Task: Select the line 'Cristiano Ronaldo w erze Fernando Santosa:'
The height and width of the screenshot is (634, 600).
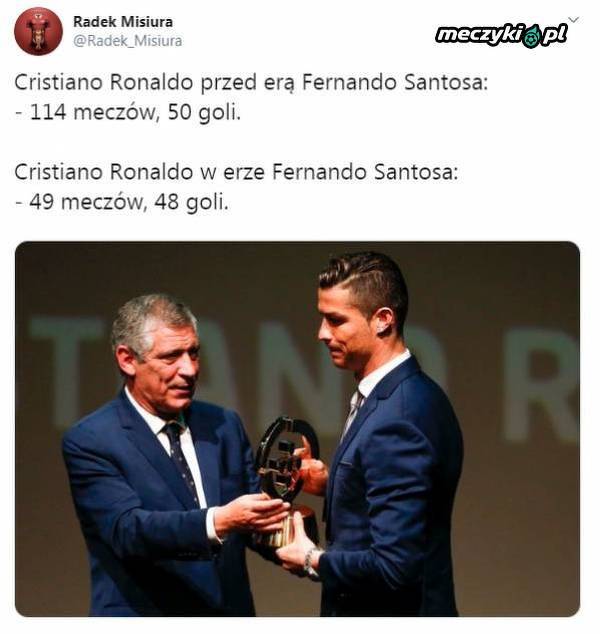Action: pos(237,172)
